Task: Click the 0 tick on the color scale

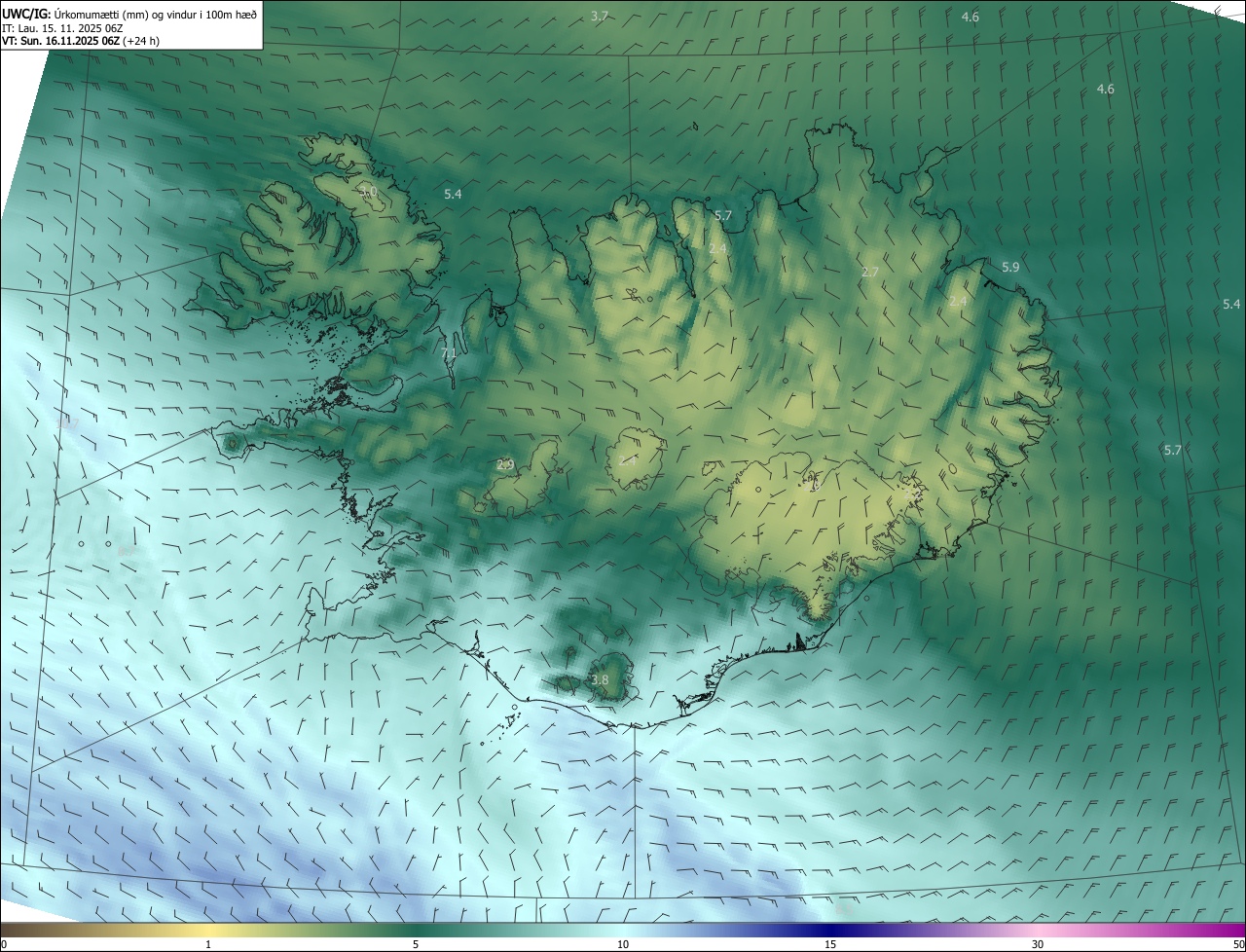Action: 4,944
